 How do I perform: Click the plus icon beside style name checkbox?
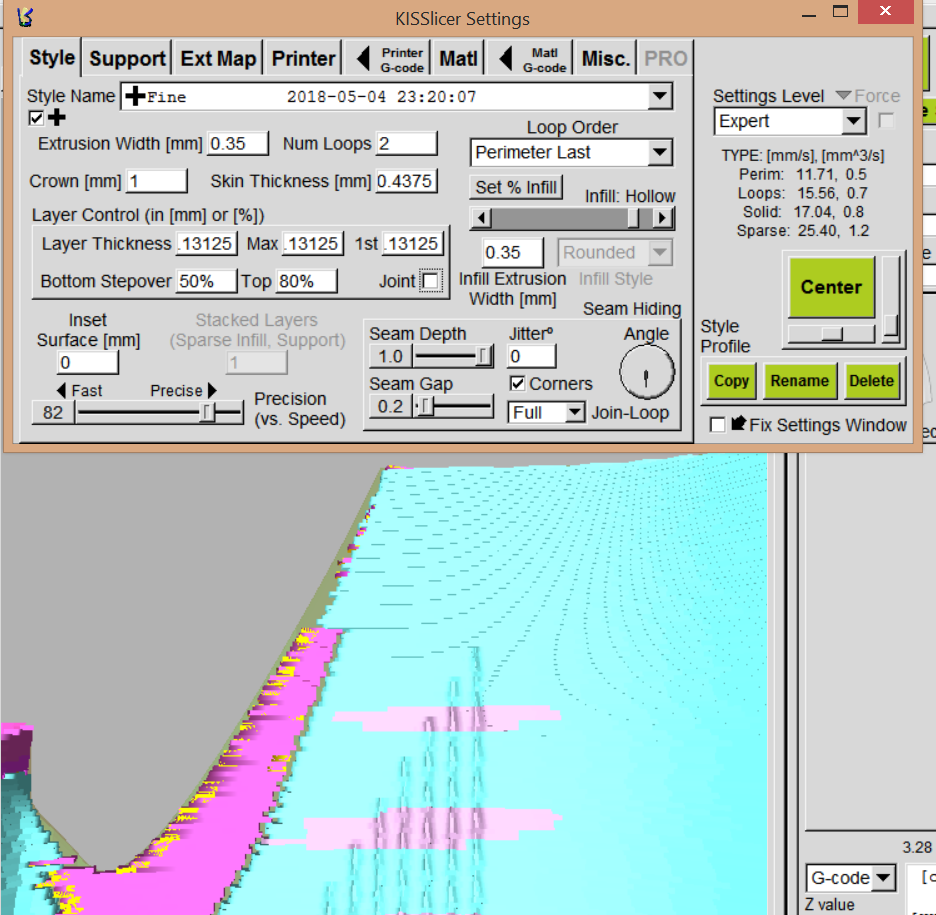(57, 118)
